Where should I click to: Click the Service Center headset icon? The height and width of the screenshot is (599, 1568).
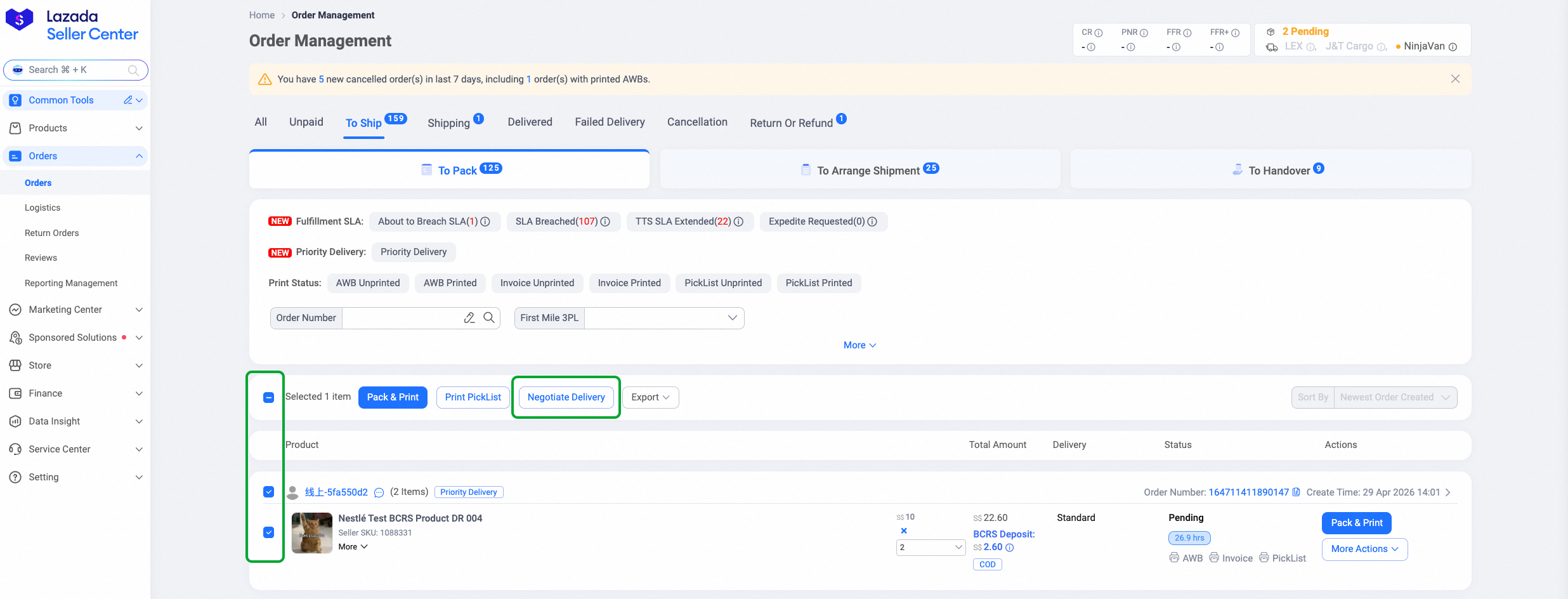[x=16, y=449]
